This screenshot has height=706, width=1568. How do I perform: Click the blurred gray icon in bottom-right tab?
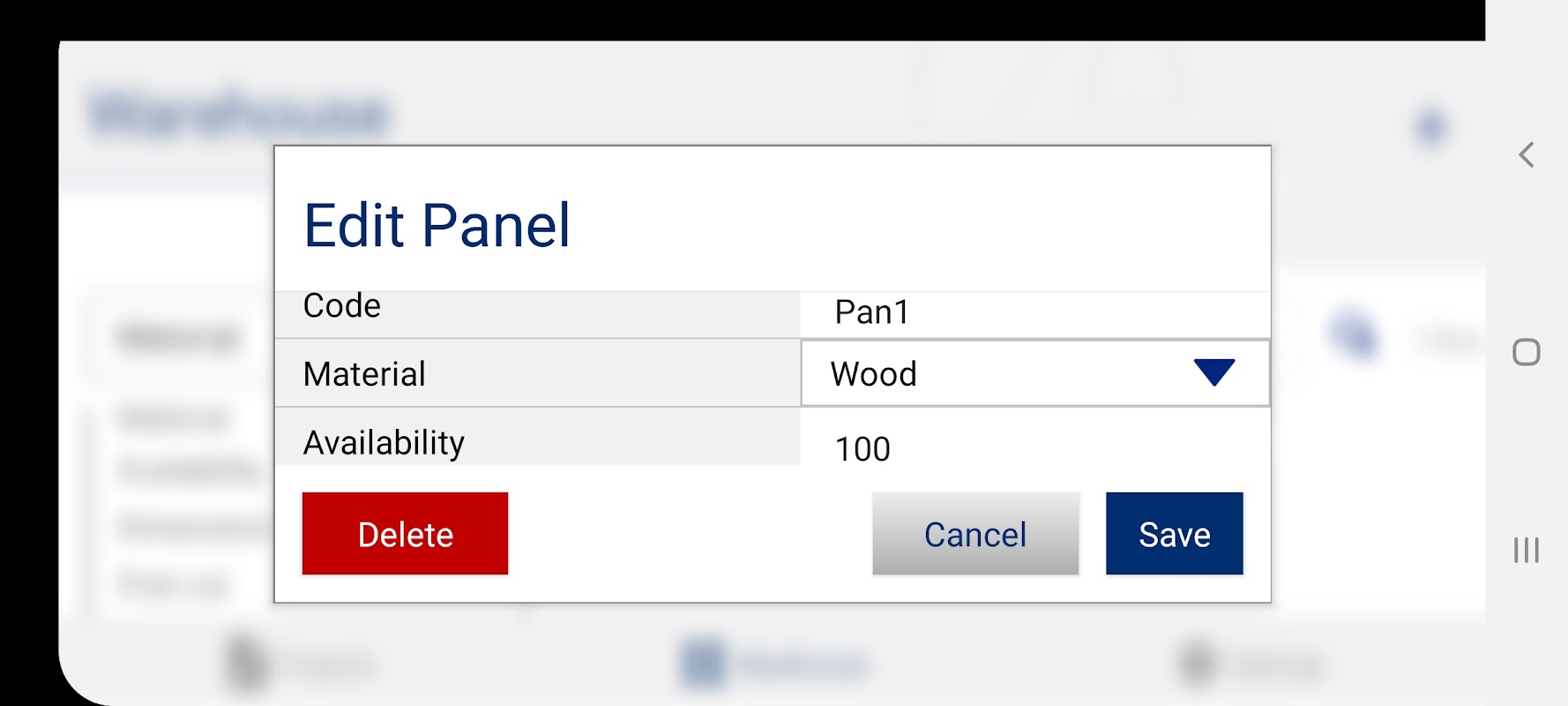1198,664
